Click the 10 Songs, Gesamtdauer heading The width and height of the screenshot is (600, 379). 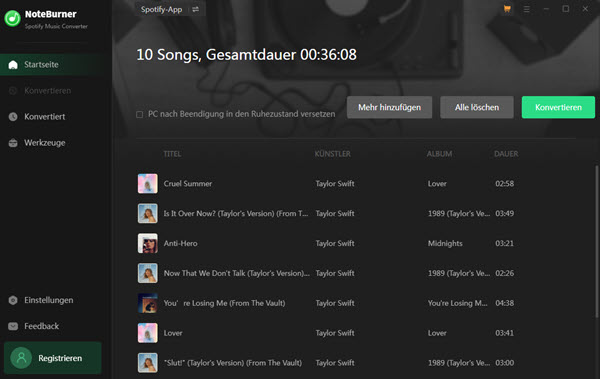[246, 55]
